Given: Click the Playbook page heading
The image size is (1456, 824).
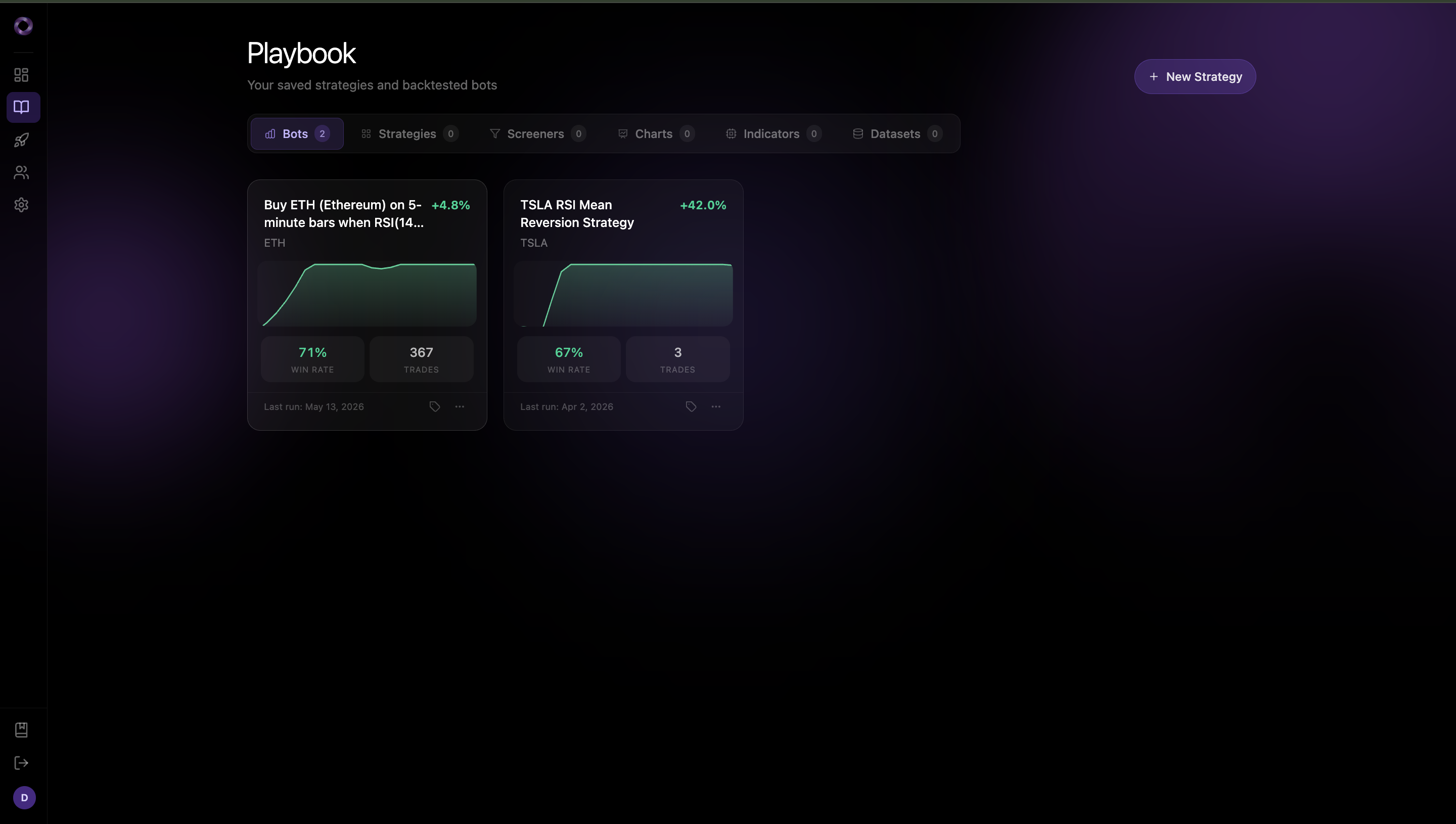Looking at the screenshot, I should pyautogui.click(x=301, y=53).
